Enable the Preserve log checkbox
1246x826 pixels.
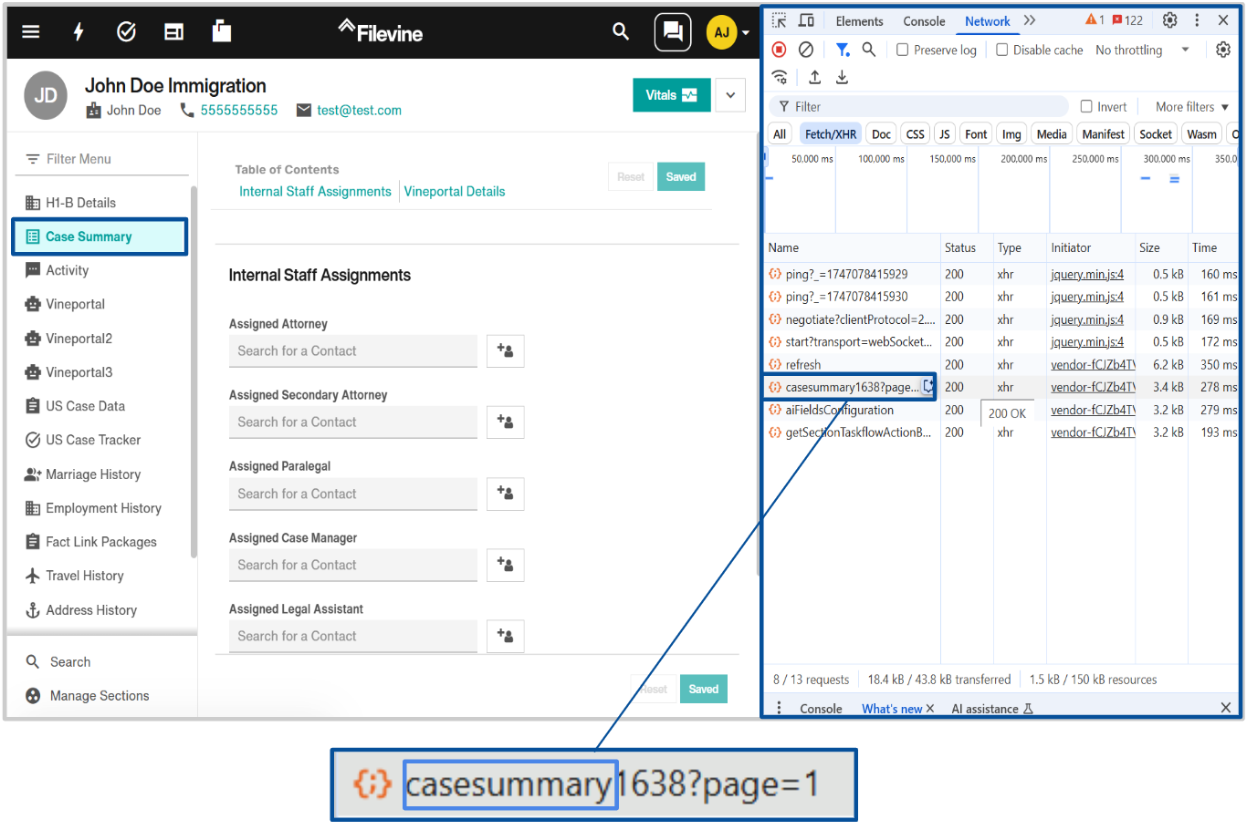tap(903, 50)
